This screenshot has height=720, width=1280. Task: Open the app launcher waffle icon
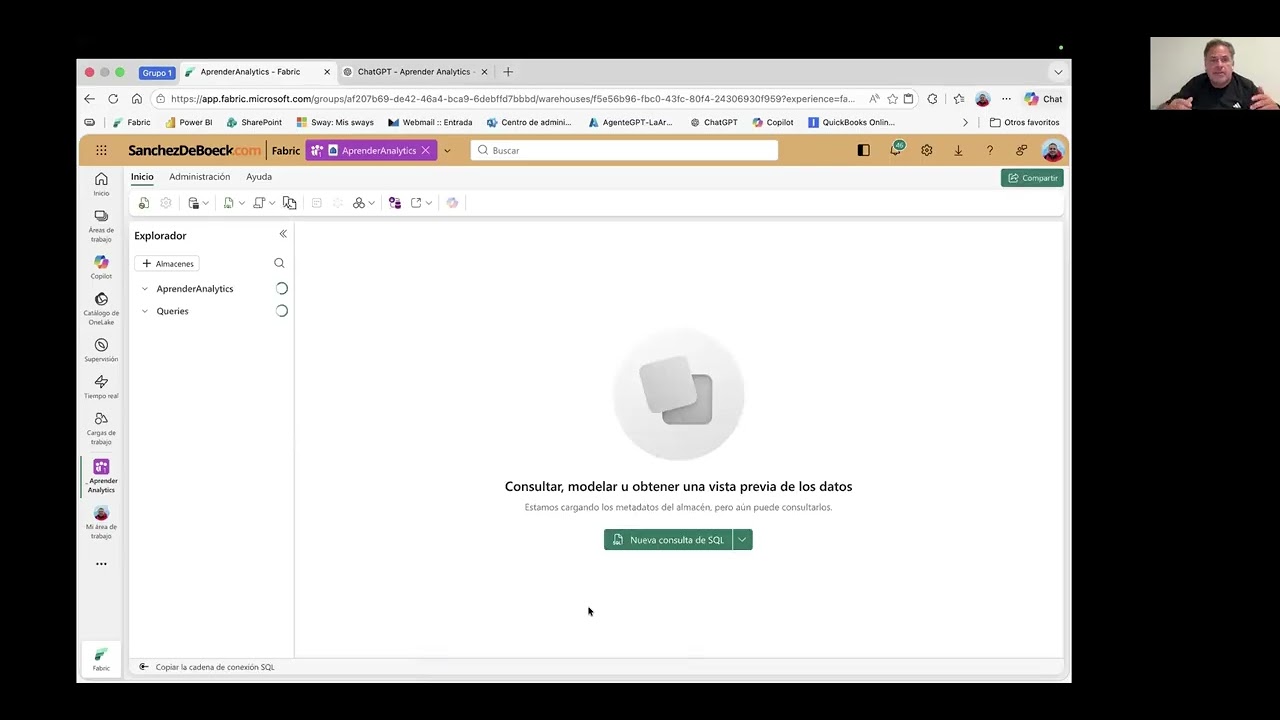[101, 150]
